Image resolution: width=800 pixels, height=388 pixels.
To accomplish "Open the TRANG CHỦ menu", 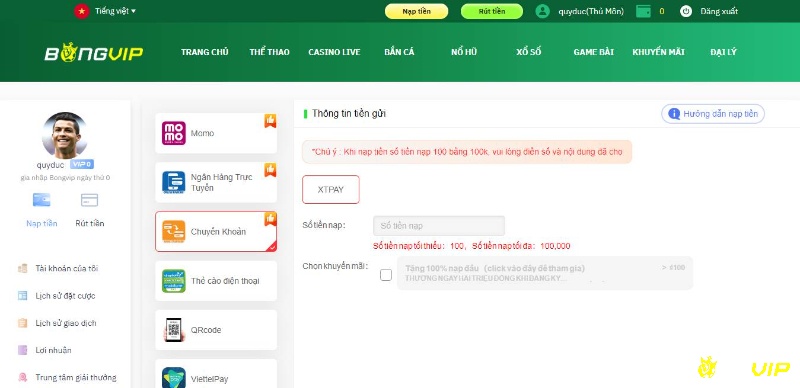I will pyautogui.click(x=205, y=52).
